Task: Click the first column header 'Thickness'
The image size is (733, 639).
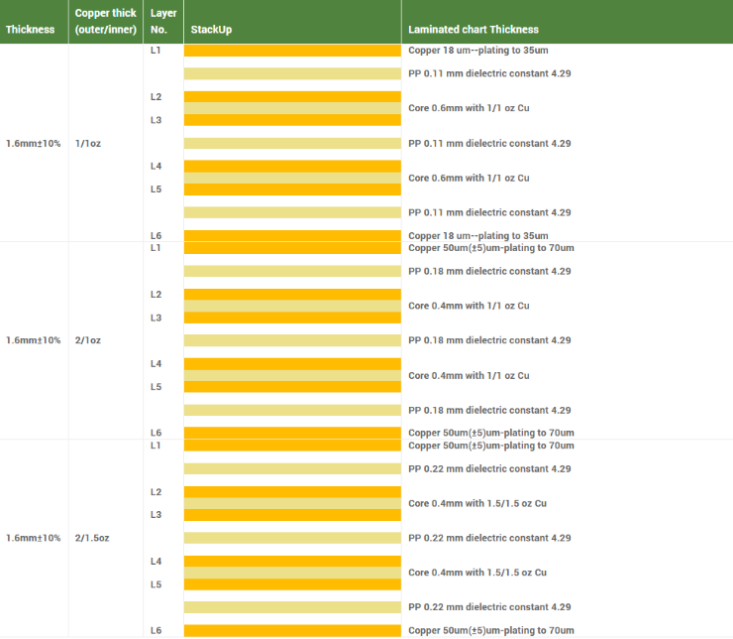Action: tap(30, 29)
